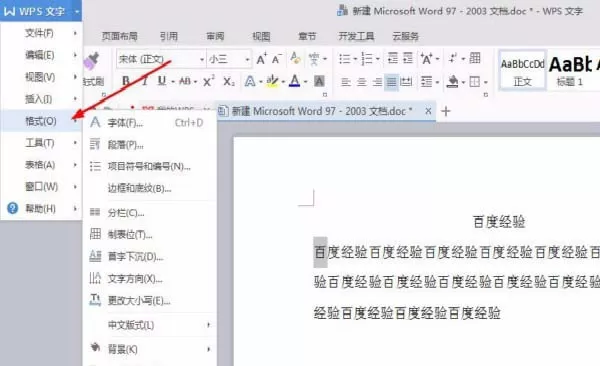Expand the bullets style arrow

coord(355,59)
